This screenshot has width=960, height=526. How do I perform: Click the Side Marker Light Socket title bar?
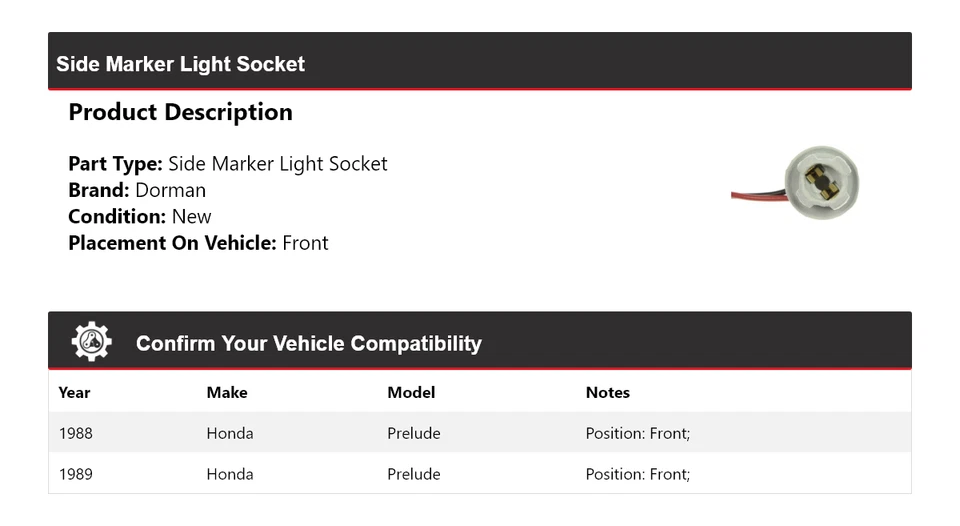point(180,64)
